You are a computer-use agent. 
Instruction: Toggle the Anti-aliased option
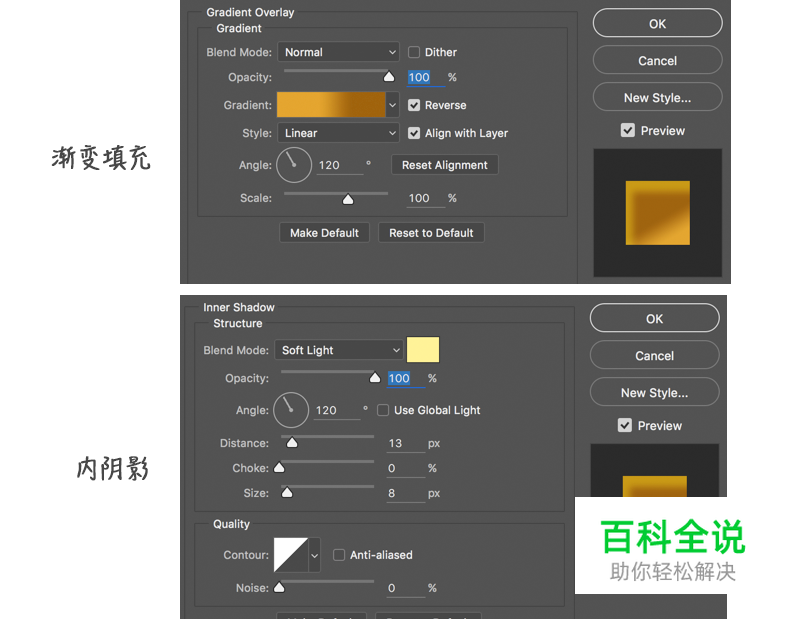tap(337, 554)
